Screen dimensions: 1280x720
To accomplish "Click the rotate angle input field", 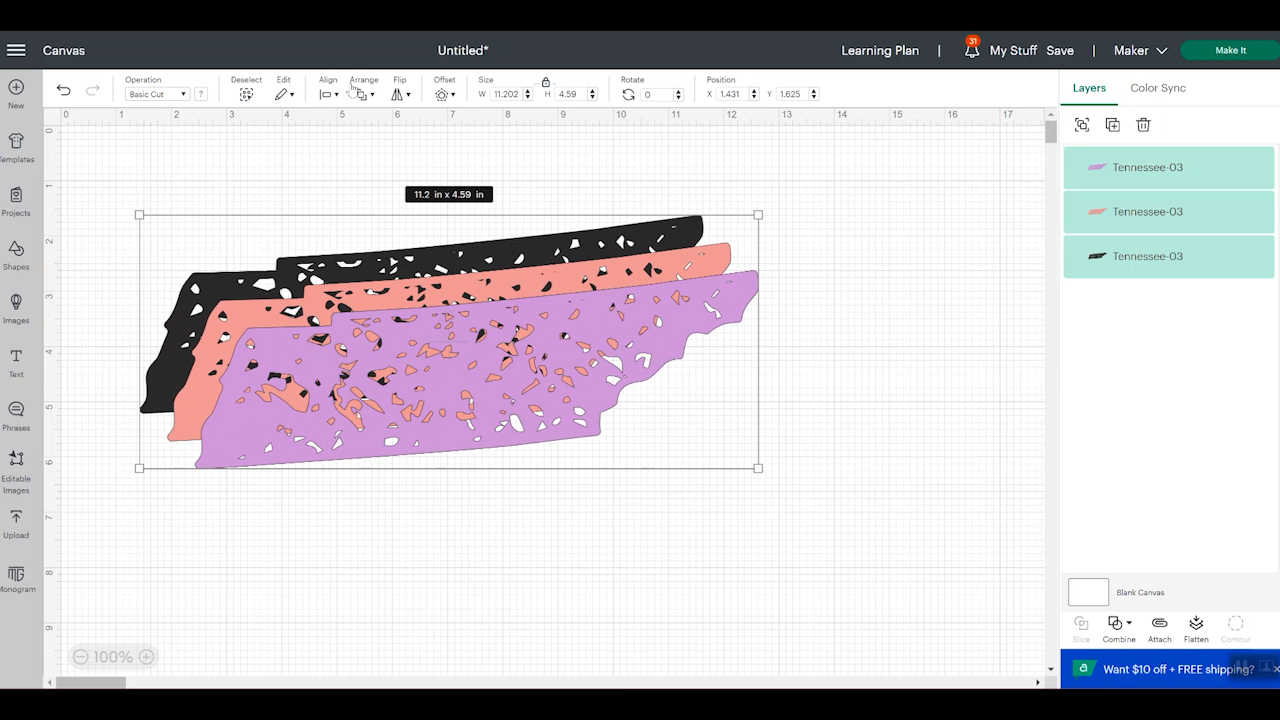I will click(x=656, y=94).
